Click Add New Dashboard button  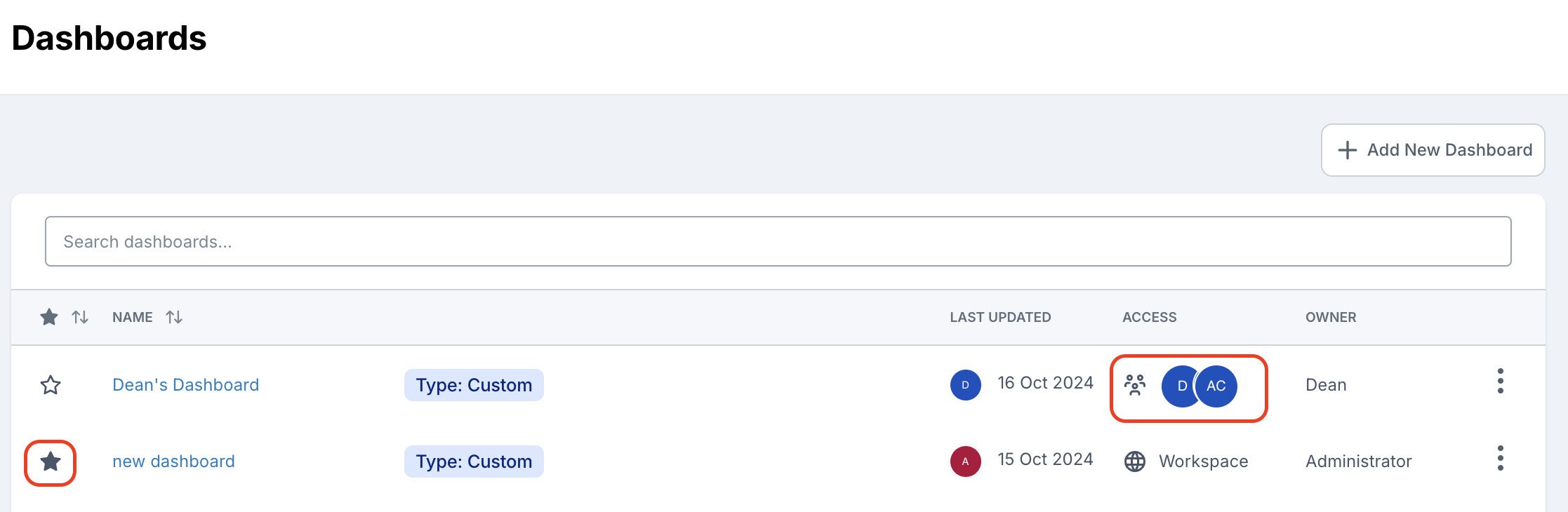coord(1433,150)
